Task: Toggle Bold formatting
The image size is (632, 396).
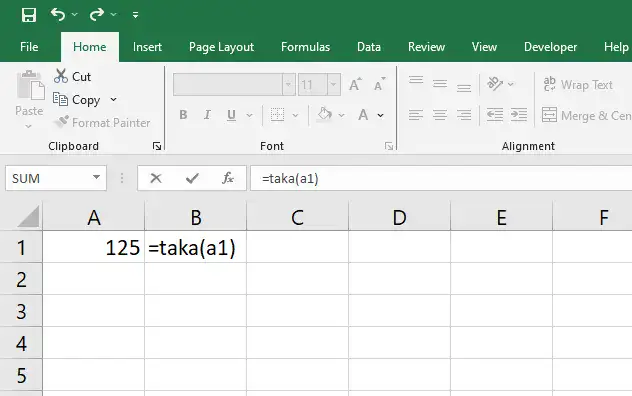Action: [x=183, y=115]
